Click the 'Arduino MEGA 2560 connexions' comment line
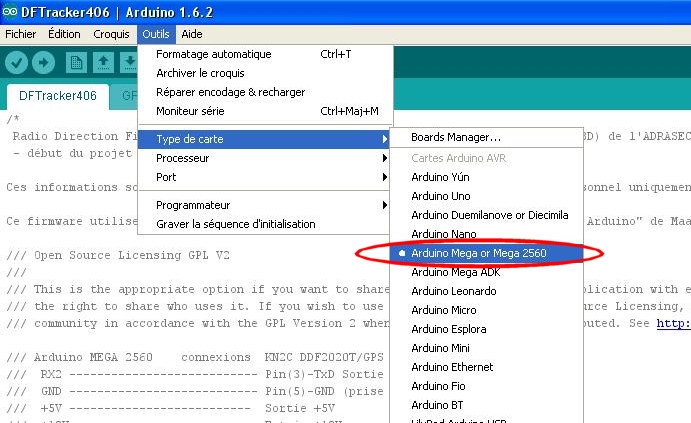 [195, 357]
